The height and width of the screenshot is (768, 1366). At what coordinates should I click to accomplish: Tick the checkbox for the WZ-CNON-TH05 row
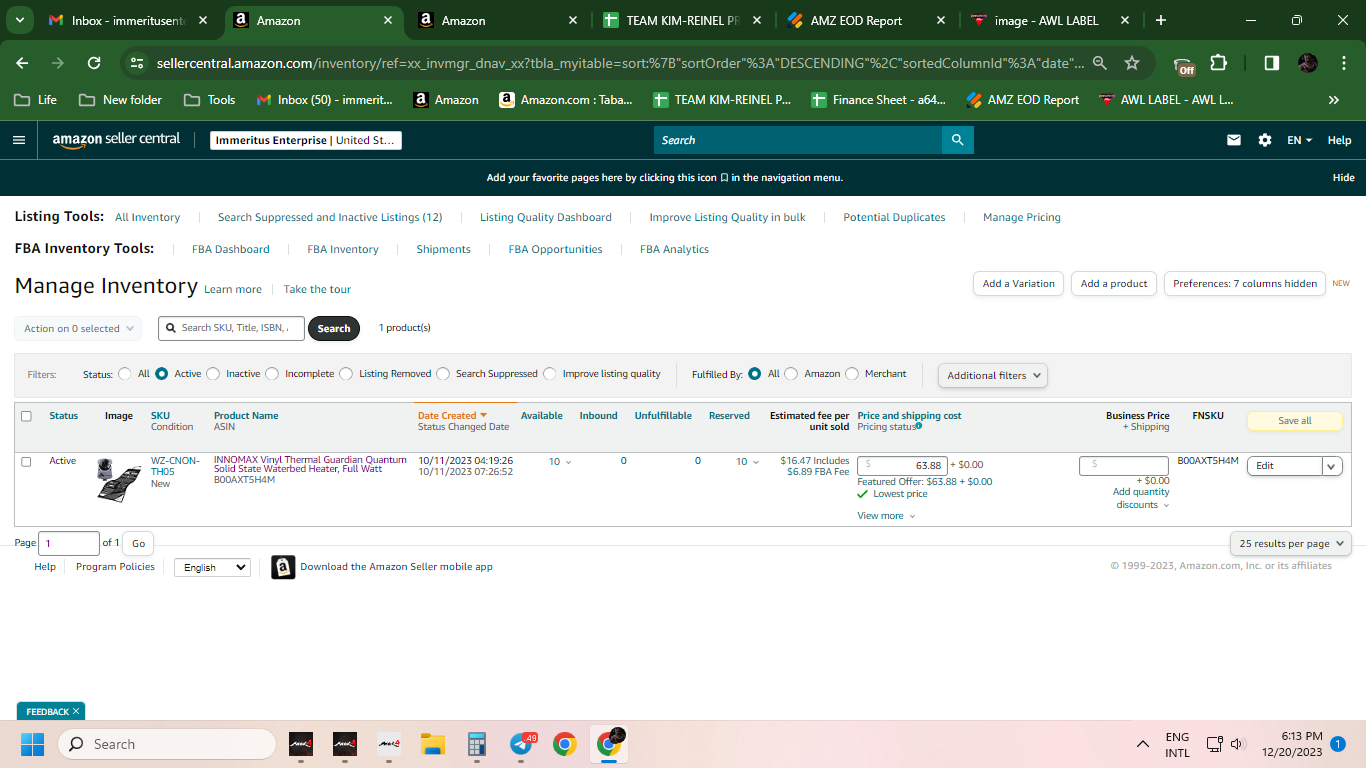click(26, 462)
